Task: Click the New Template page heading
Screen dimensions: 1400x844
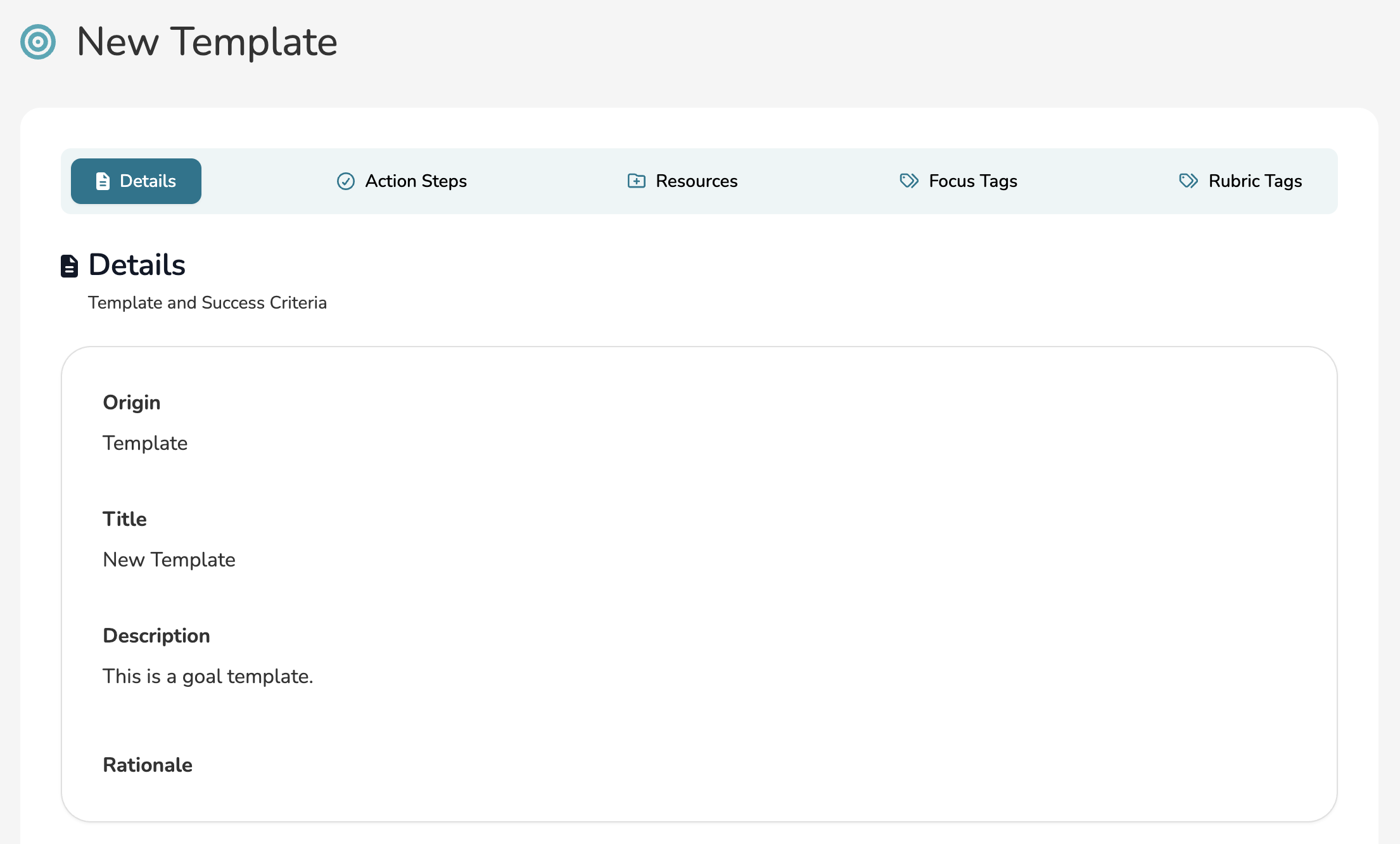Action: tap(207, 42)
